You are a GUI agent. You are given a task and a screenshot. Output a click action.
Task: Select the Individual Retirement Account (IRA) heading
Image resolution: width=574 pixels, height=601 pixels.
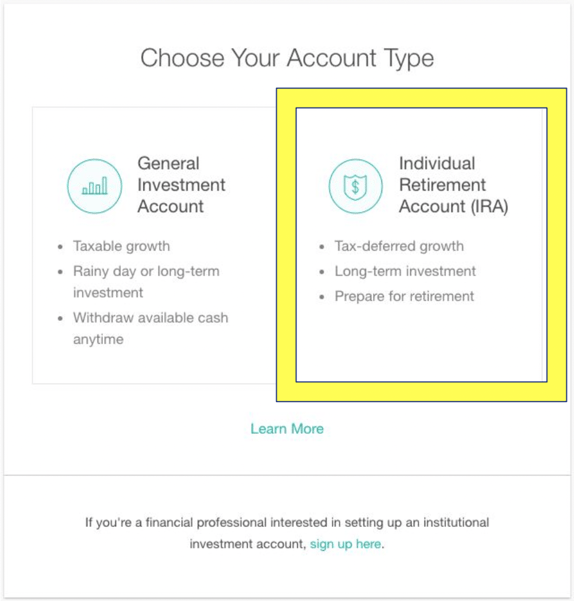[x=454, y=185]
